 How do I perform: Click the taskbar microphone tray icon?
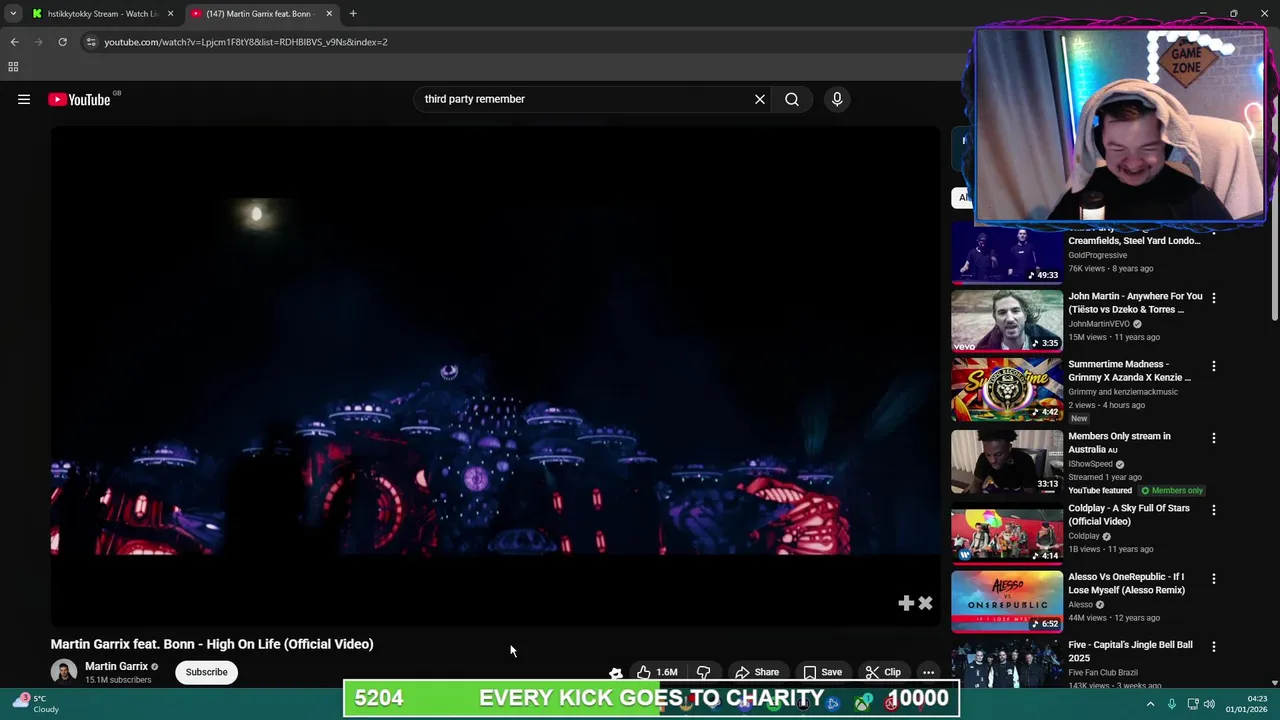coord(1172,704)
